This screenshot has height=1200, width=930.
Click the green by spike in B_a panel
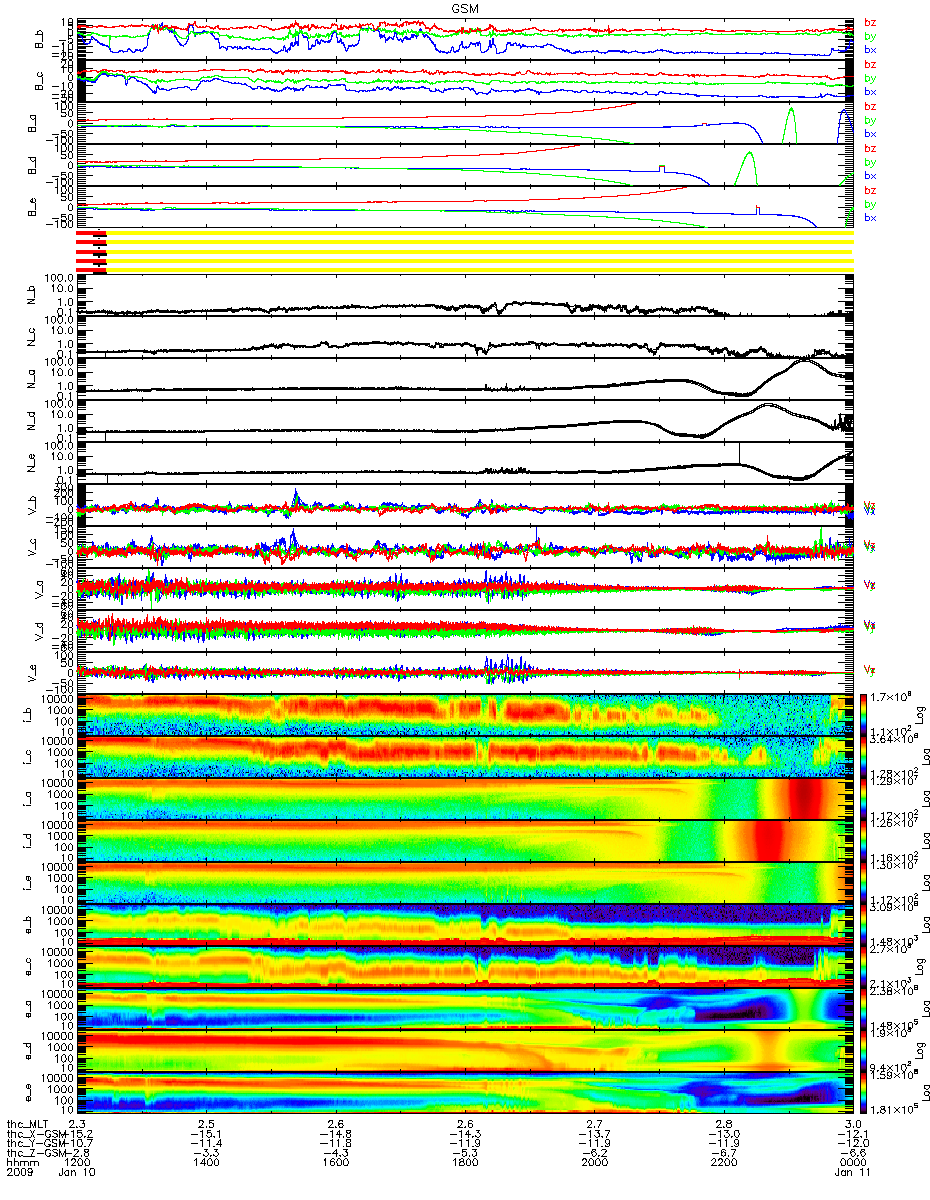coord(790,124)
